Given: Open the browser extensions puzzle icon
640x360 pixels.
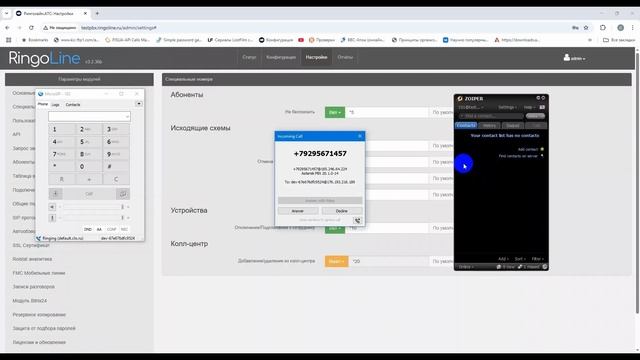Looking at the screenshot, I should [603, 28].
